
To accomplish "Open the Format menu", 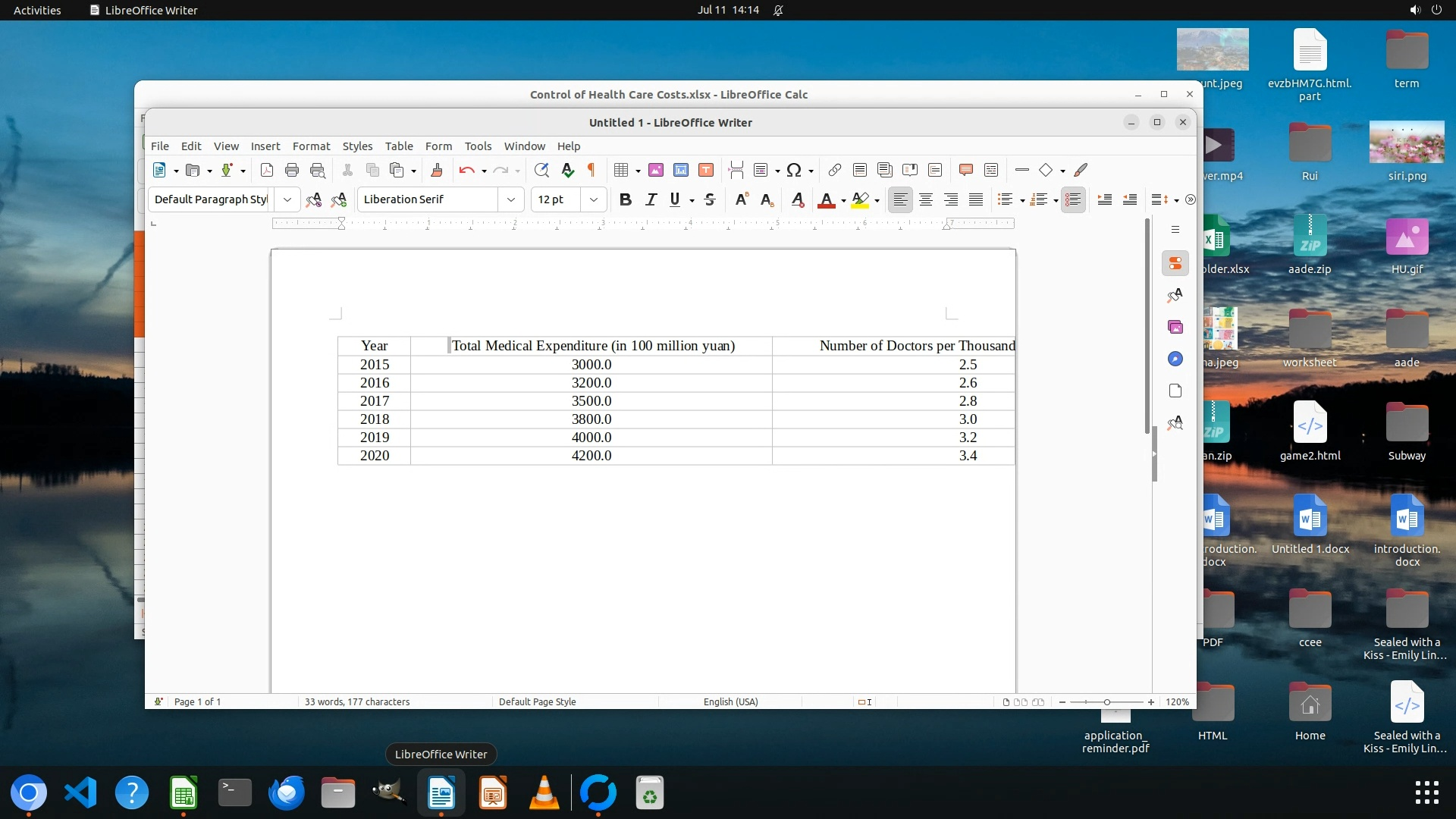I will [x=311, y=146].
